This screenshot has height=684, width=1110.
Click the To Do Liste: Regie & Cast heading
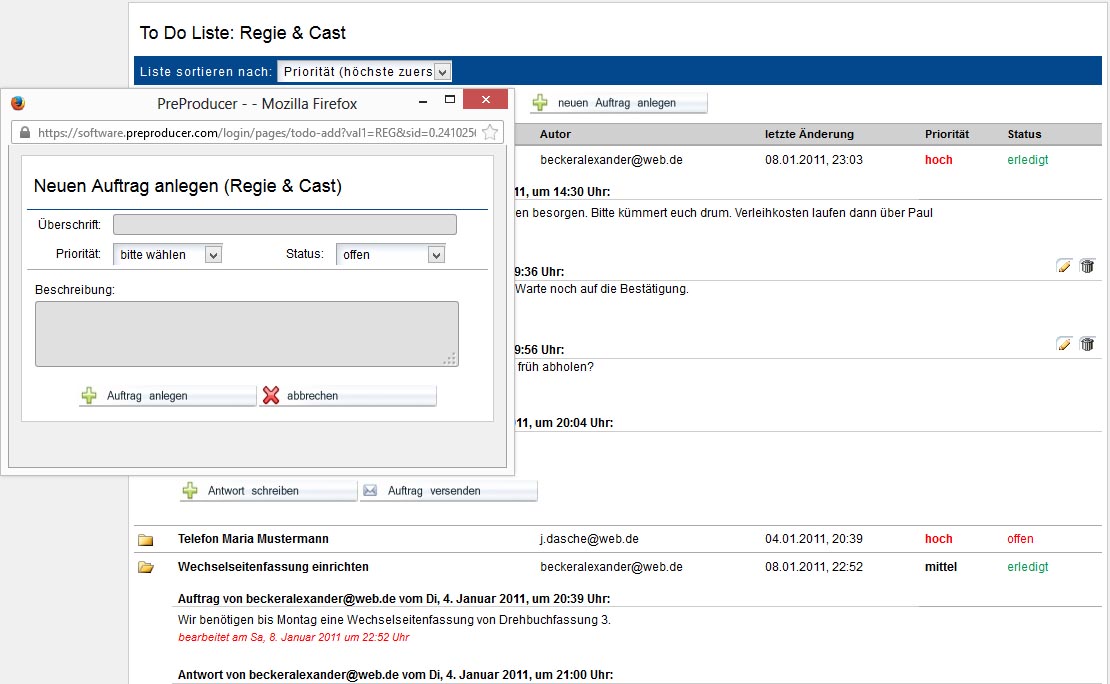[242, 33]
